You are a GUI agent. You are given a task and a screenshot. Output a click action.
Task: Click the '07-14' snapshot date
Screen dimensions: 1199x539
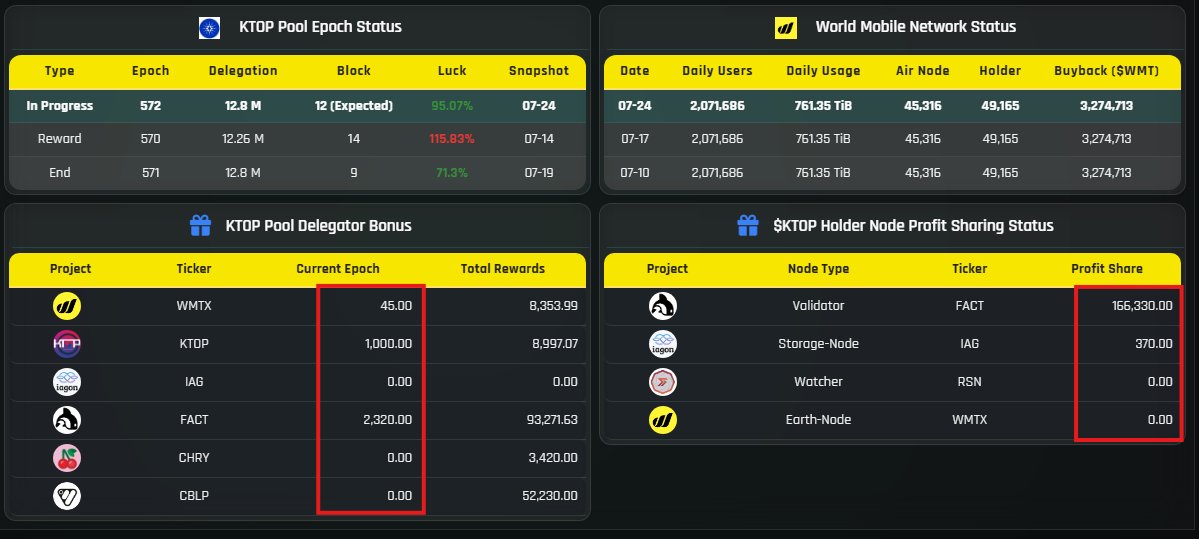click(x=539, y=139)
